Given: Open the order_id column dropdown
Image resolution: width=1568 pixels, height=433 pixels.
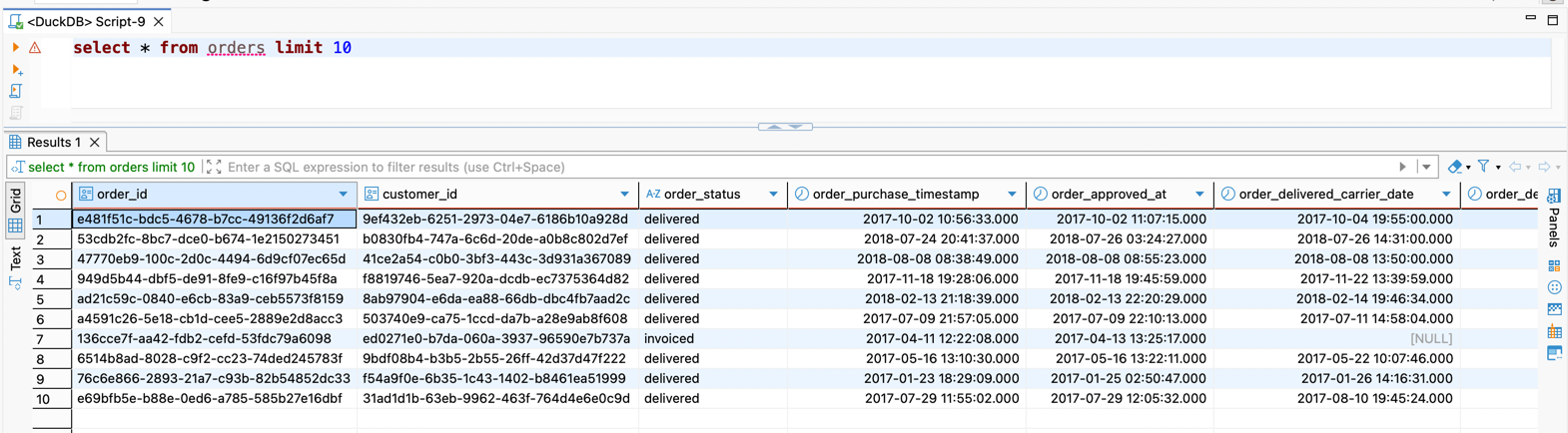Looking at the screenshot, I should (x=343, y=195).
